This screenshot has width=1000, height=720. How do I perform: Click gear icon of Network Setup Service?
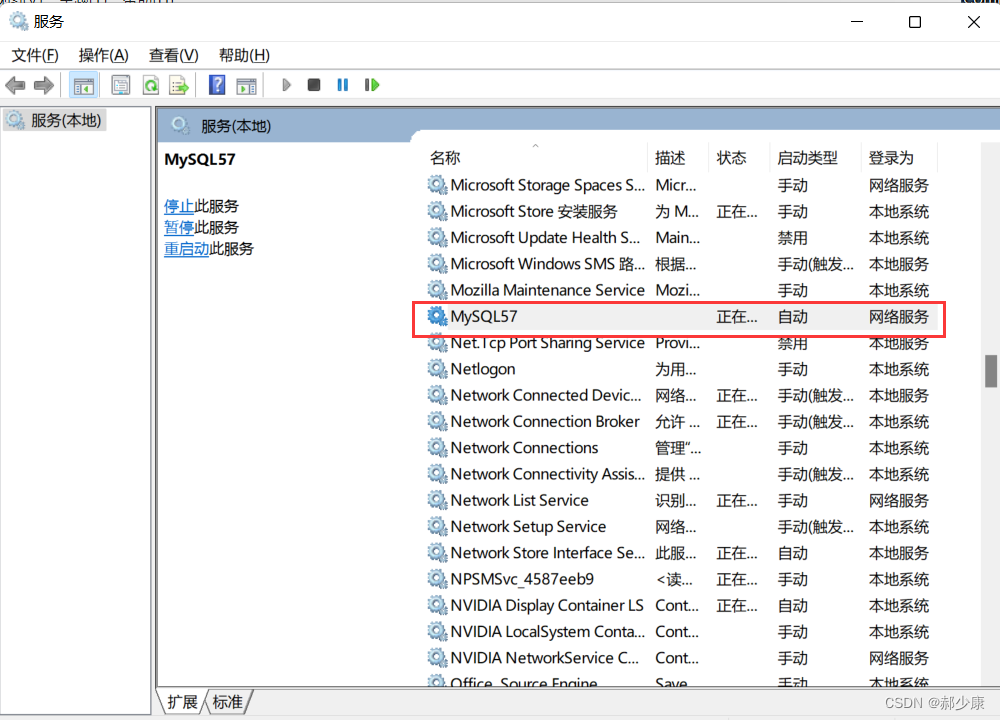pyautogui.click(x=437, y=526)
